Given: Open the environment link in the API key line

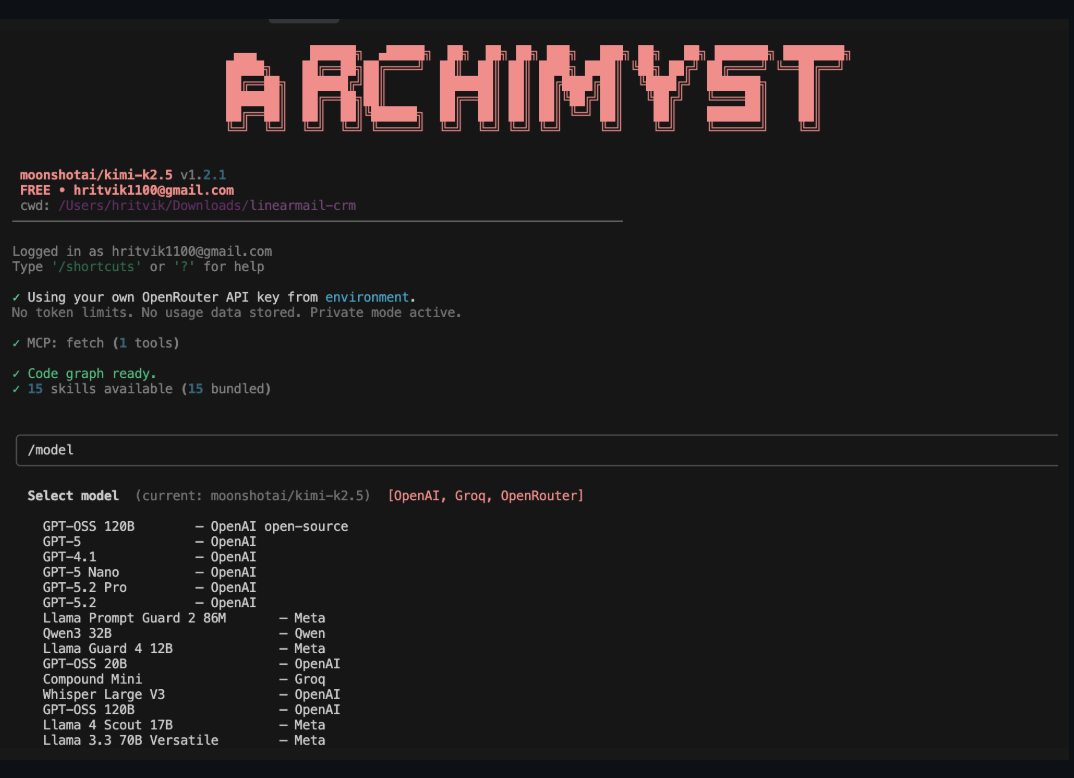Looking at the screenshot, I should (x=367, y=297).
